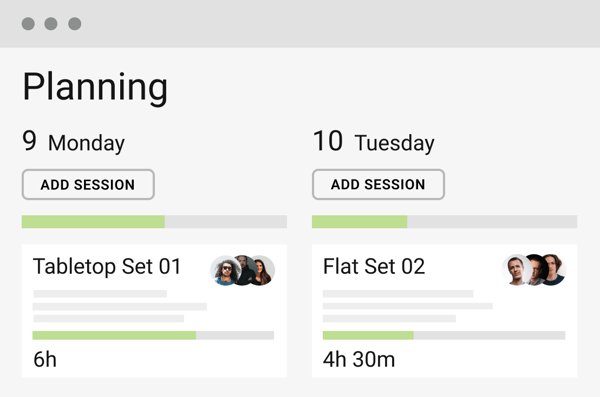Click the first window control dot
Screen dimensions: 600x397
28,24
